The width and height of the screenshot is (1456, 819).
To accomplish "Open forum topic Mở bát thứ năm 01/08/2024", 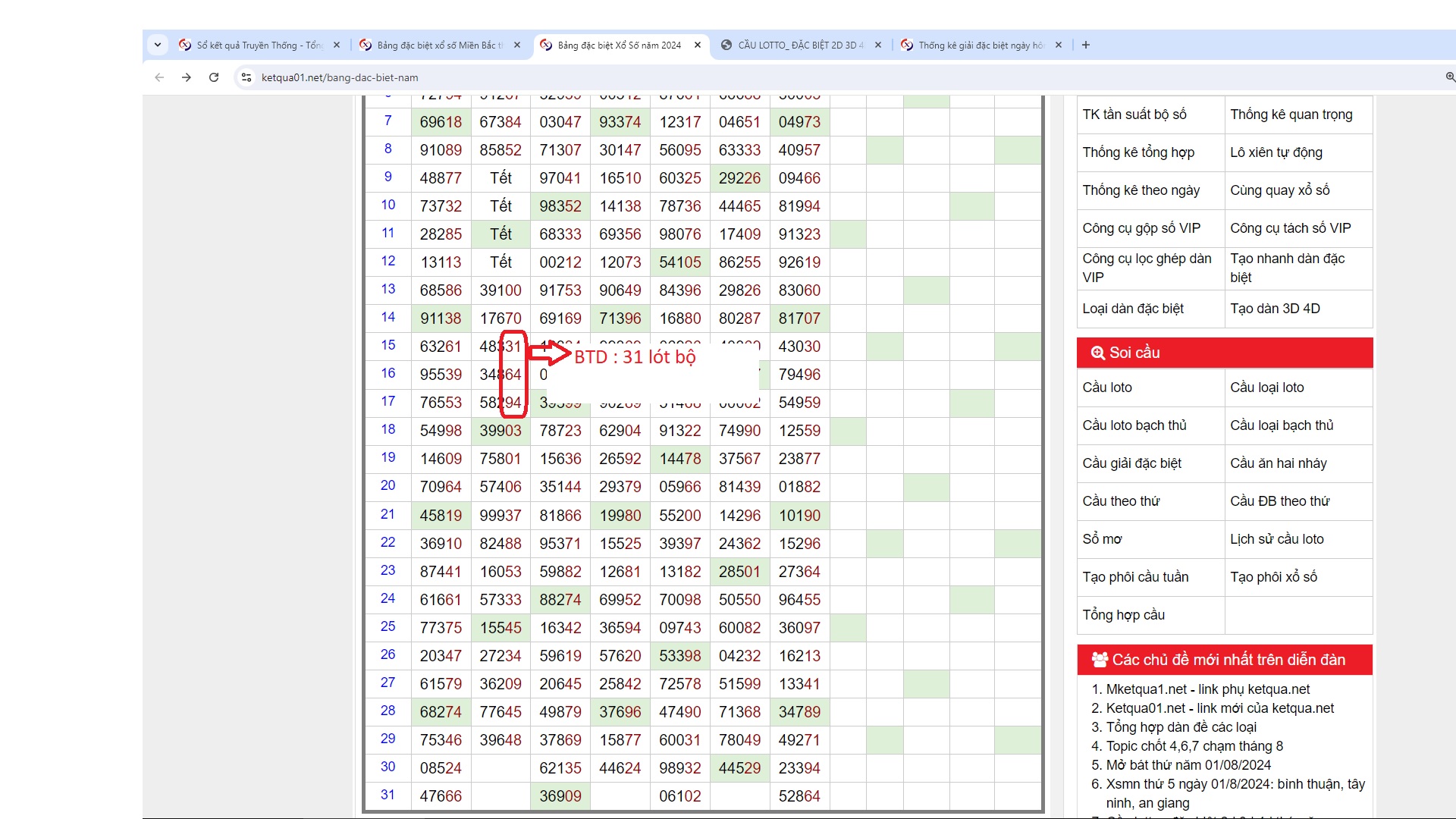I will (x=1188, y=765).
